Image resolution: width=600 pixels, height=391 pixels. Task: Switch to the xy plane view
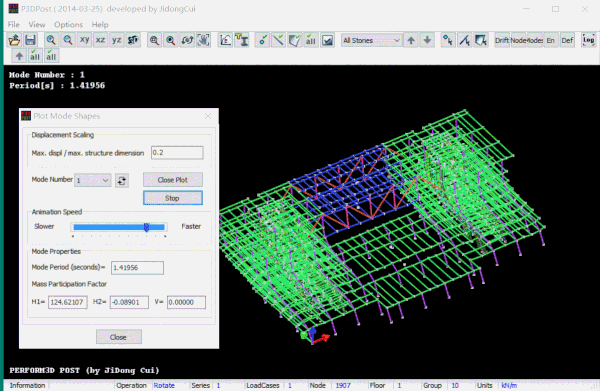pos(85,40)
